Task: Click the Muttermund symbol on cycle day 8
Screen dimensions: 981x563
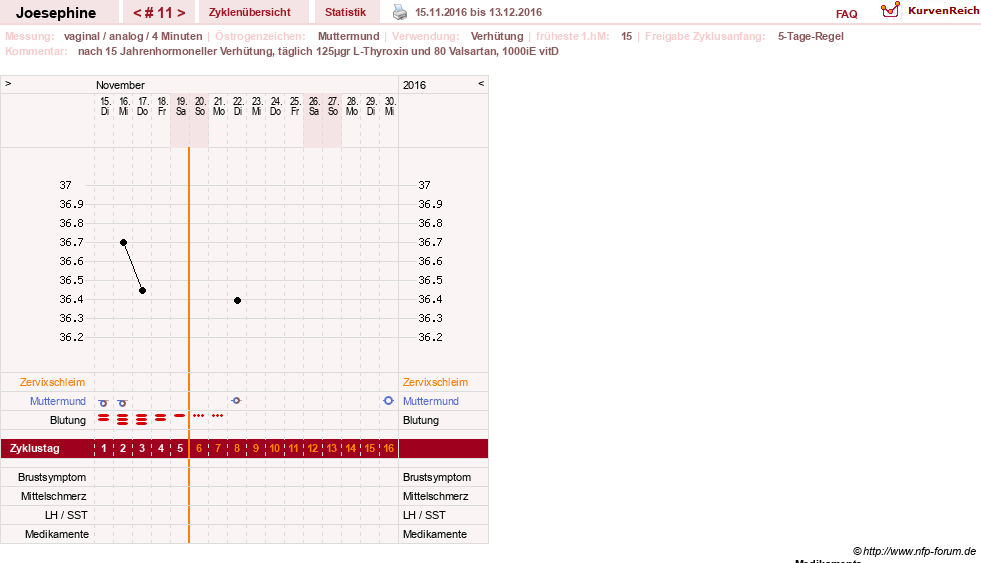Action: [x=236, y=400]
